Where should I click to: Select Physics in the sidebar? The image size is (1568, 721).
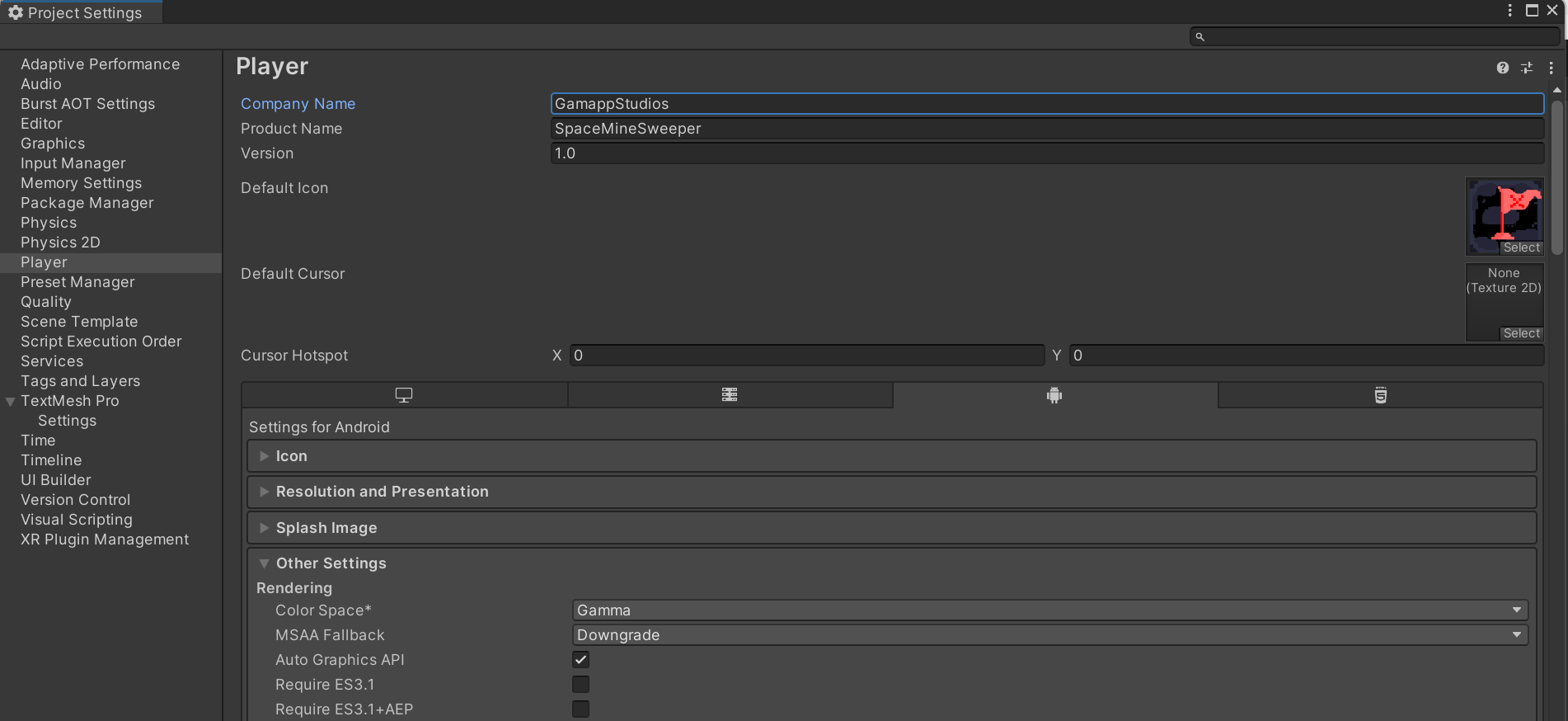pos(49,223)
